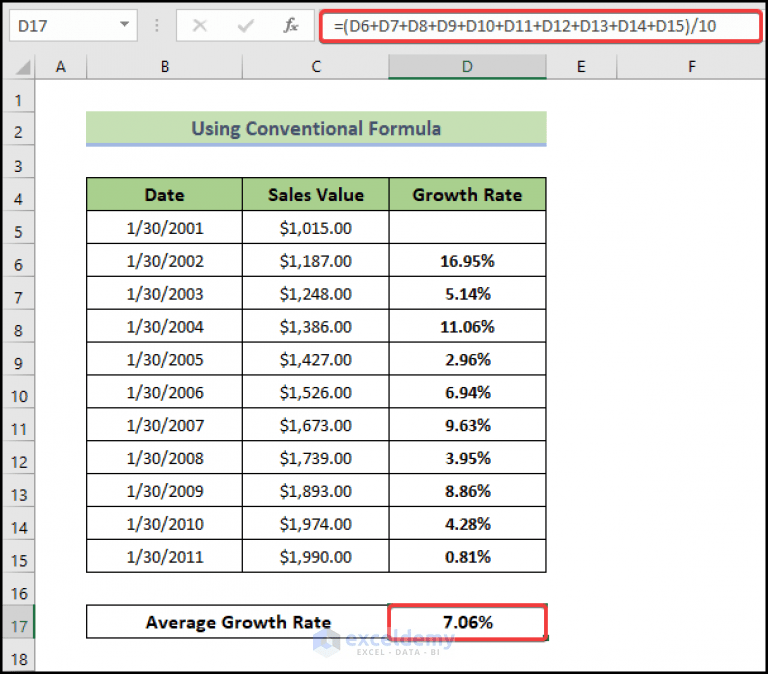Select the cell with date 1/30/2008
Image resolution: width=768 pixels, height=674 pixels.
tap(165, 457)
